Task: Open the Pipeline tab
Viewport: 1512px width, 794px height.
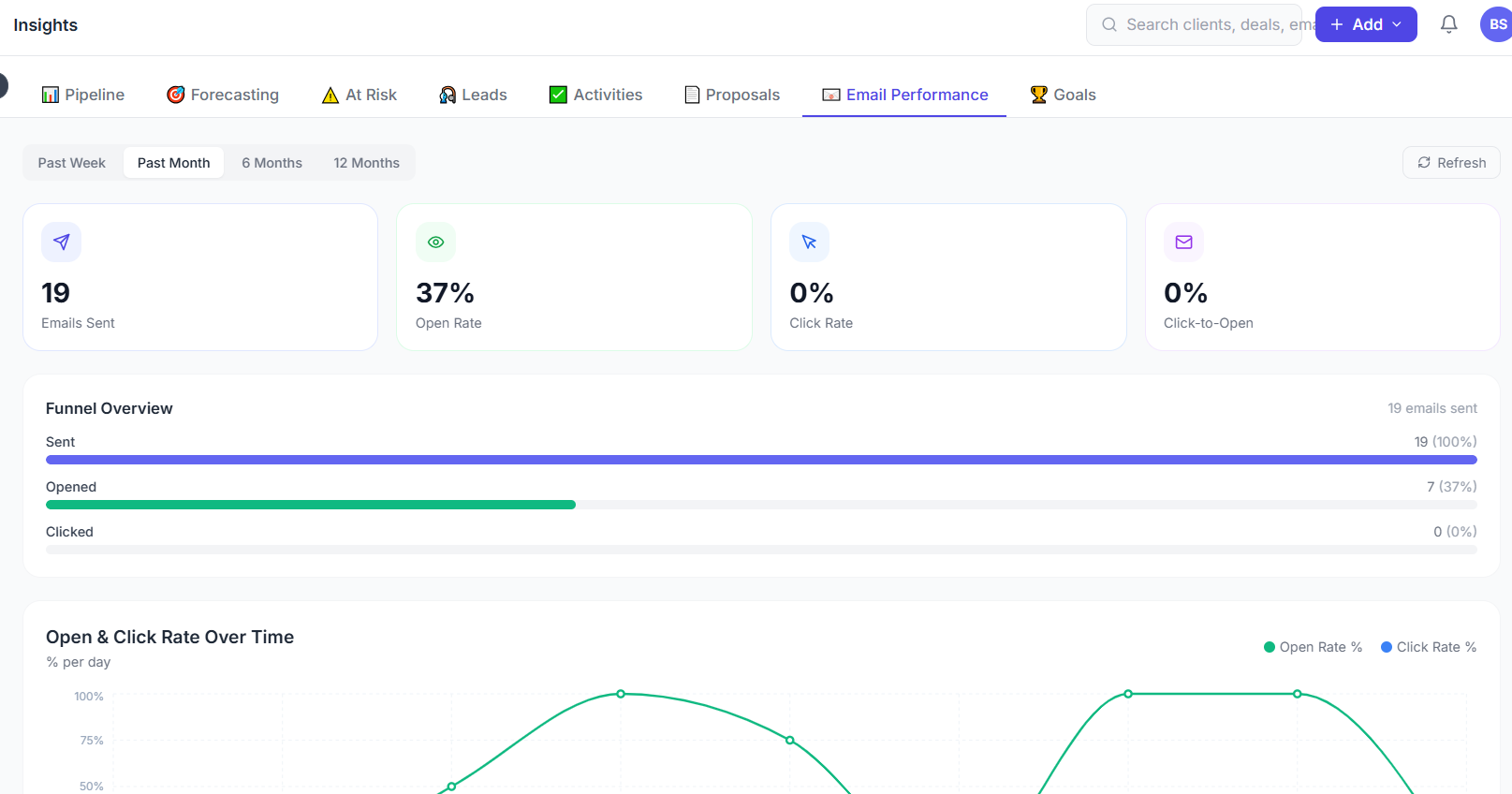Action: [x=82, y=95]
